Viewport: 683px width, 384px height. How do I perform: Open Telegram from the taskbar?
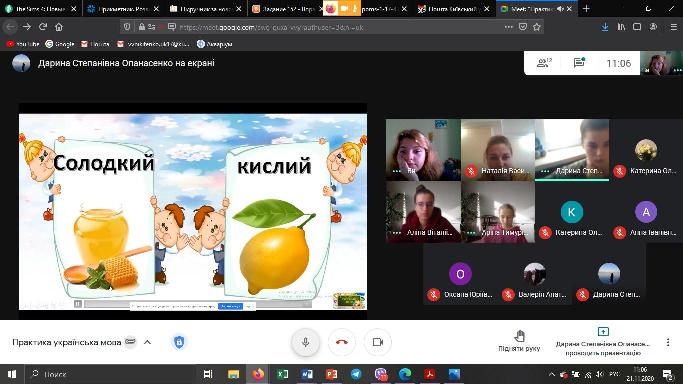(x=356, y=374)
